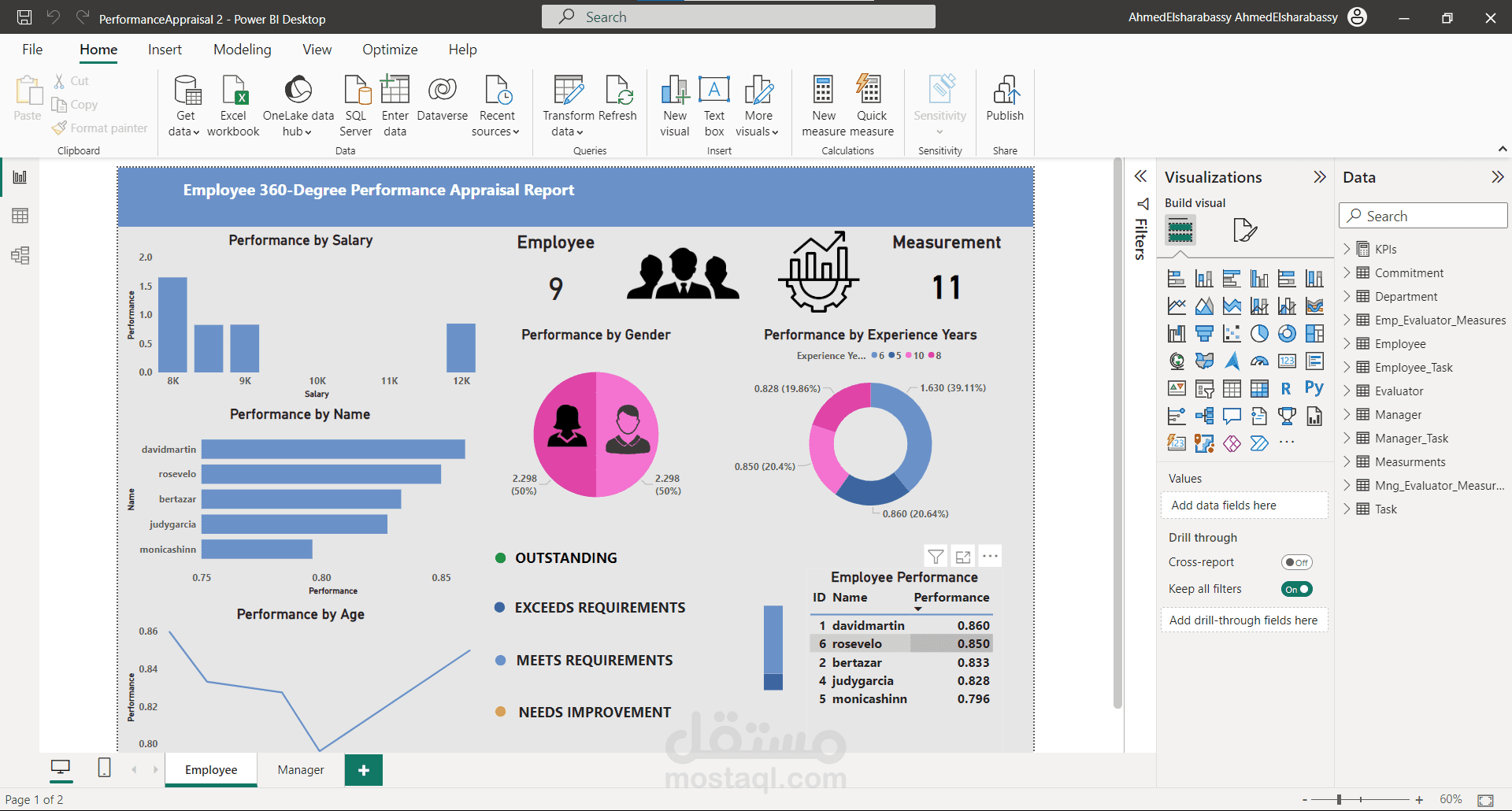Expand the Commitment table
1512x811 pixels.
[x=1347, y=272]
